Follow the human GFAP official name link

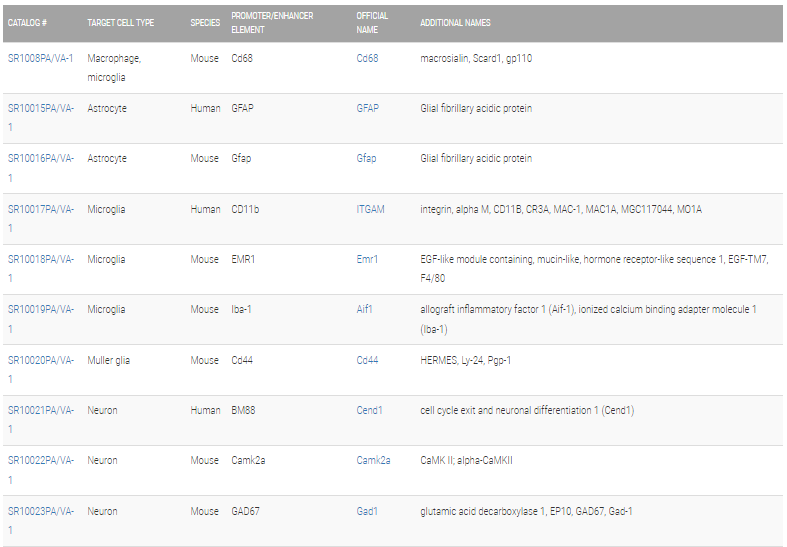coord(367,108)
